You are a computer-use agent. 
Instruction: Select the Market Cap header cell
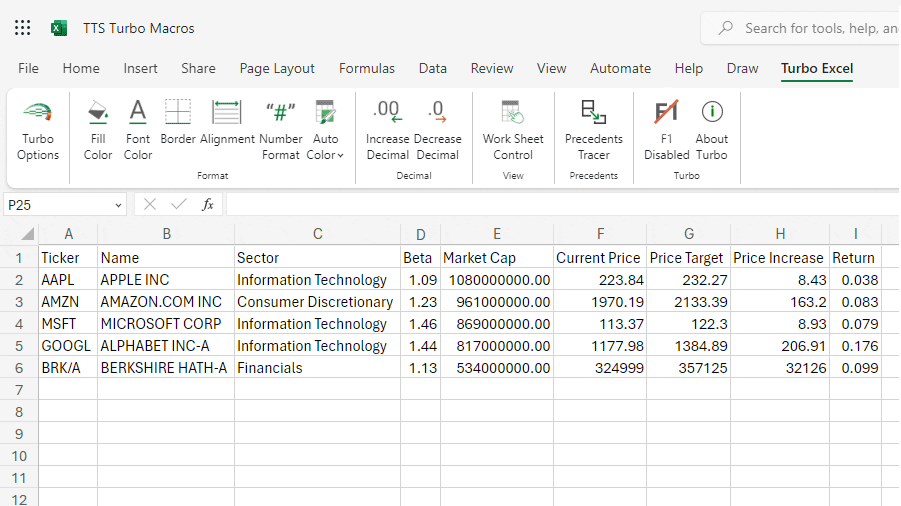tap(496, 258)
